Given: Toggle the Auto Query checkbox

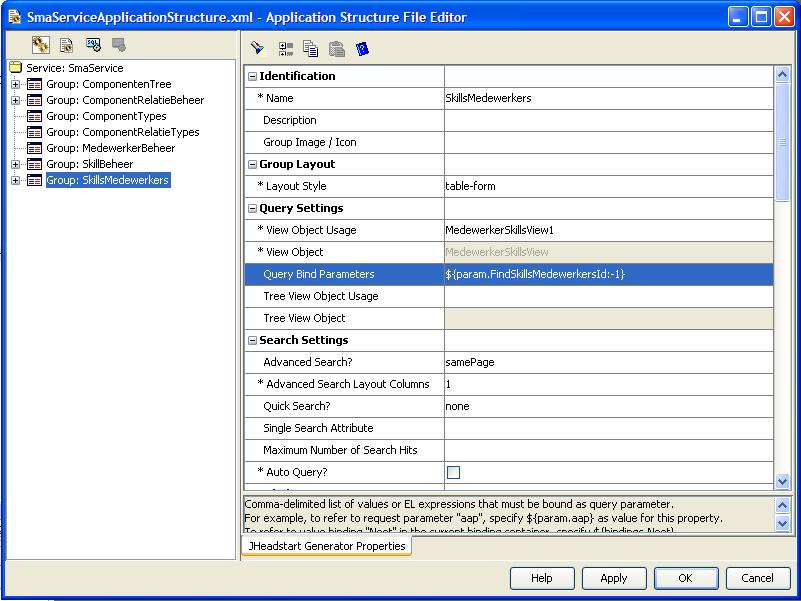Looking at the screenshot, I should [454, 472].
